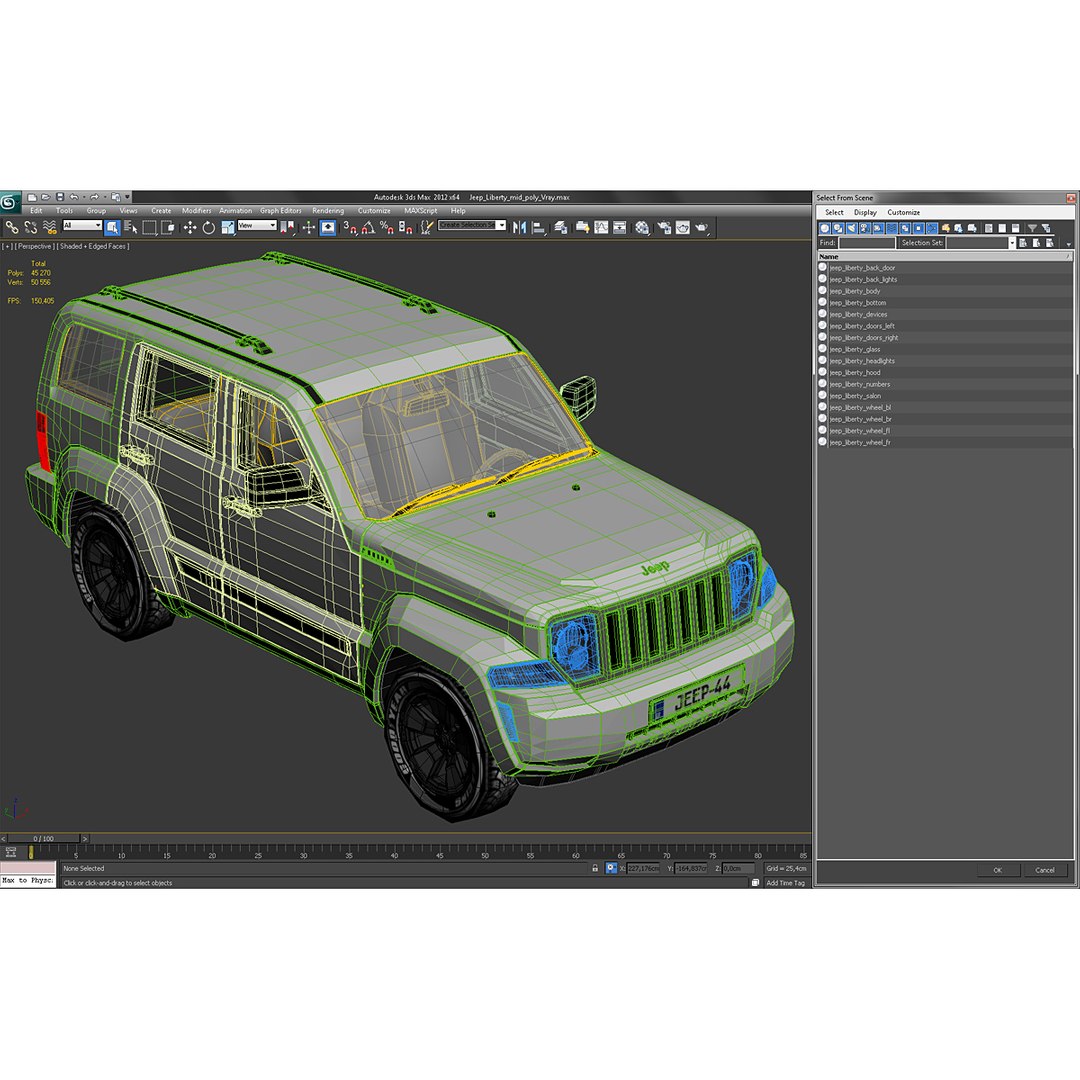This screenshot has height=1080, width=1080.
Task: Open the Render Setup icon
Action: 664,227
